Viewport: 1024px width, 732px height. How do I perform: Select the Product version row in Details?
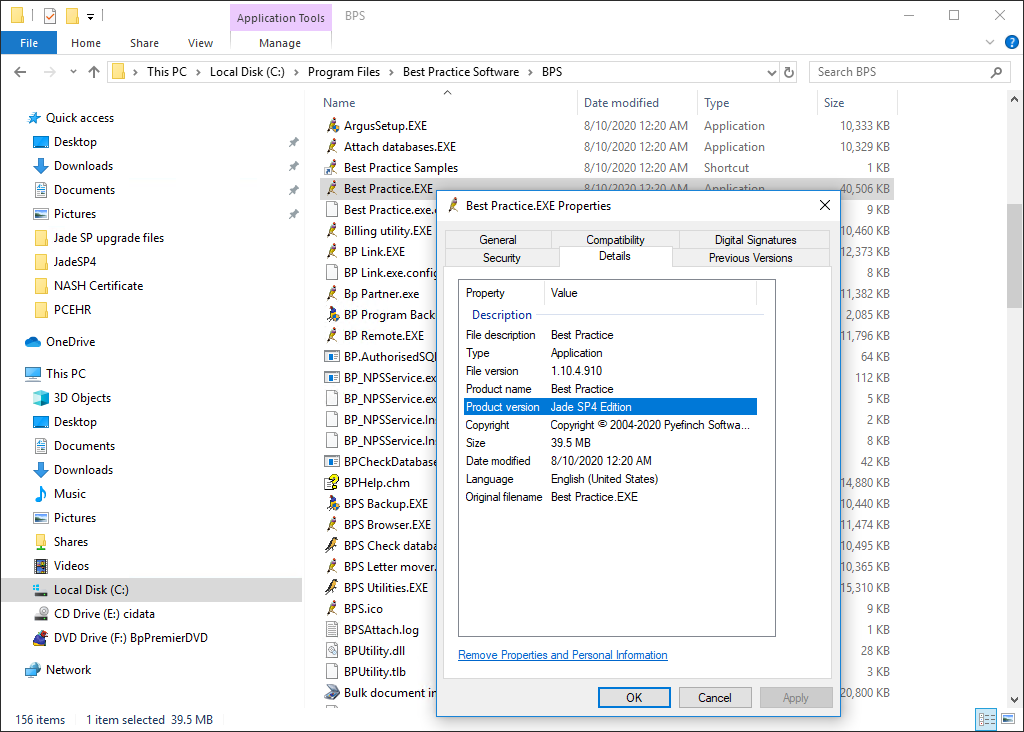(x=610, y=407)
